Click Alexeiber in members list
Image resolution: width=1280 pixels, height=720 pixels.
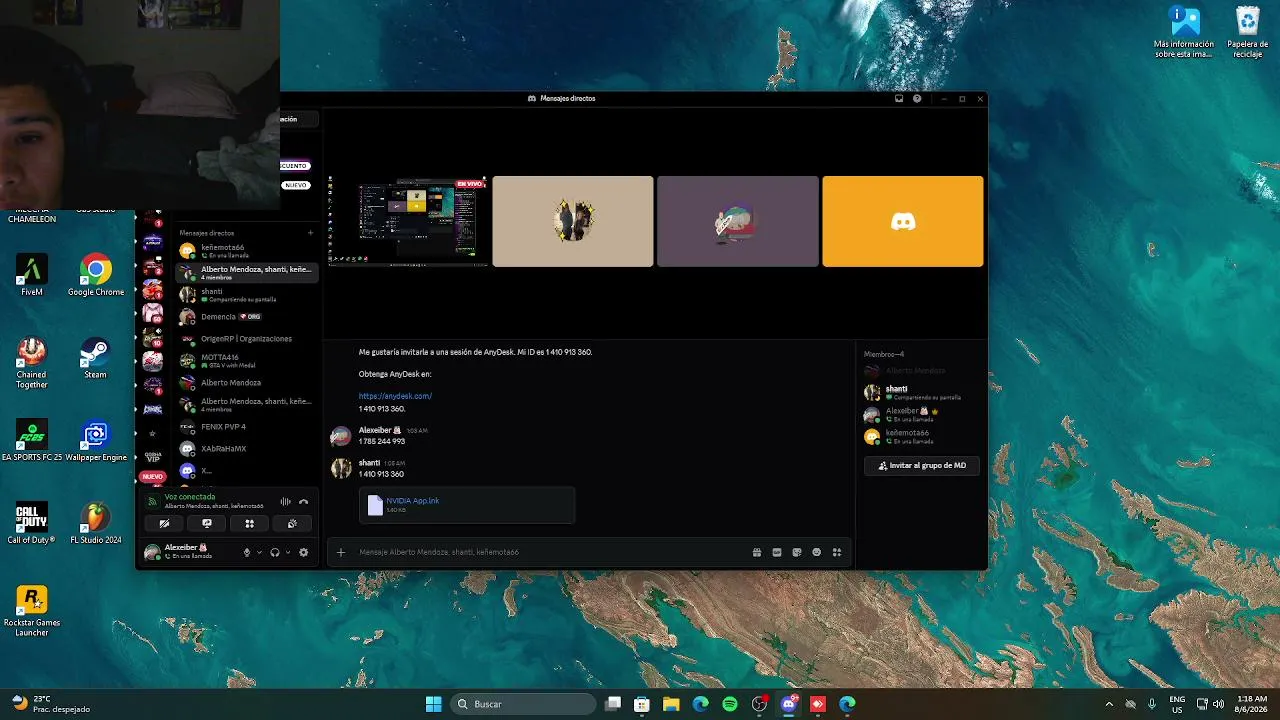(920, 414)
